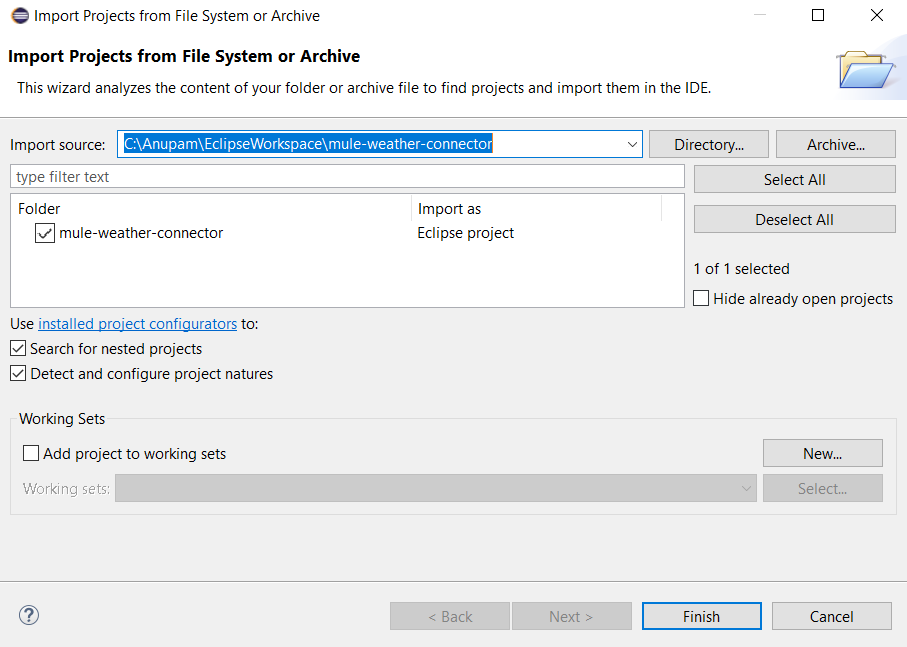
Task: Click the Archive... button
Action: 835,144
